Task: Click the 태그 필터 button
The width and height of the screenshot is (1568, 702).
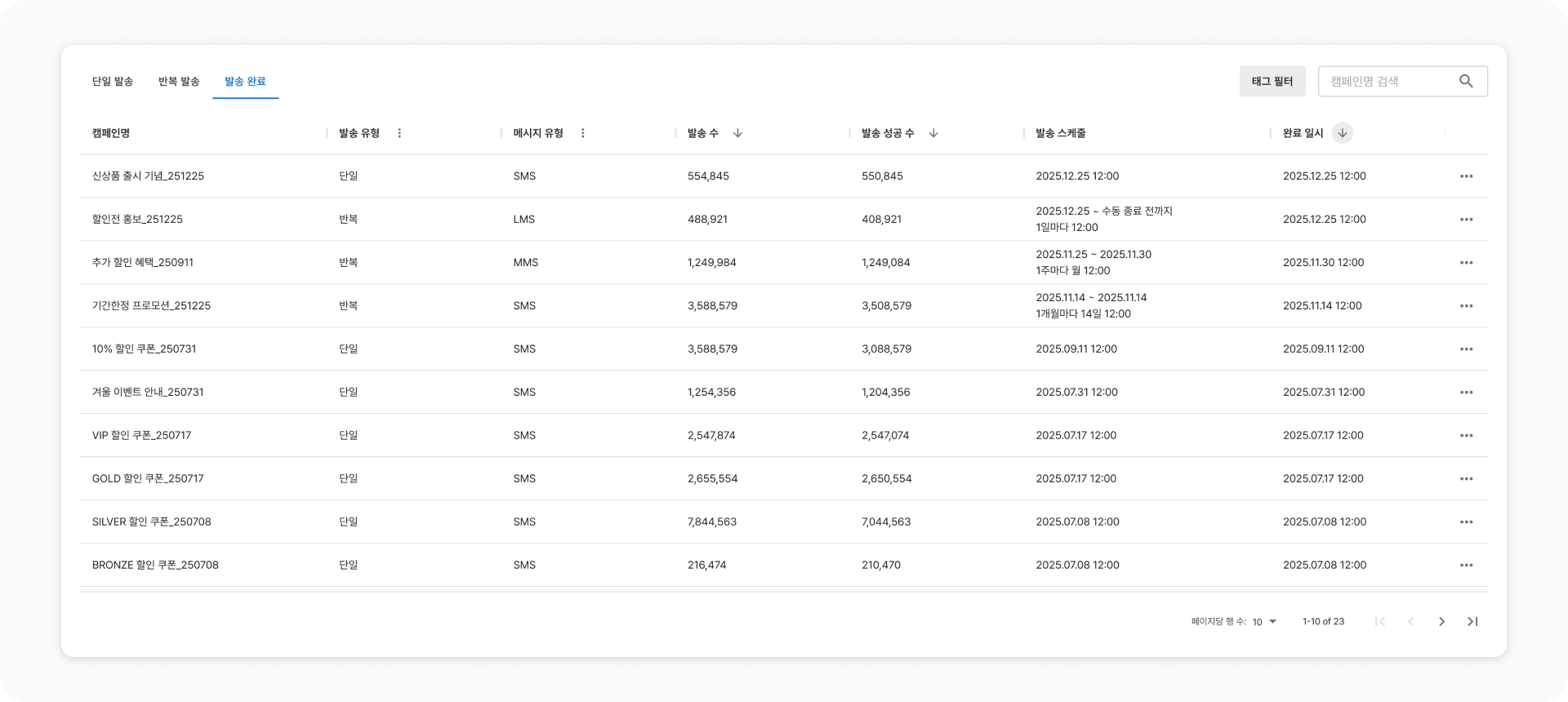Action: click(x=1272, y=82)
